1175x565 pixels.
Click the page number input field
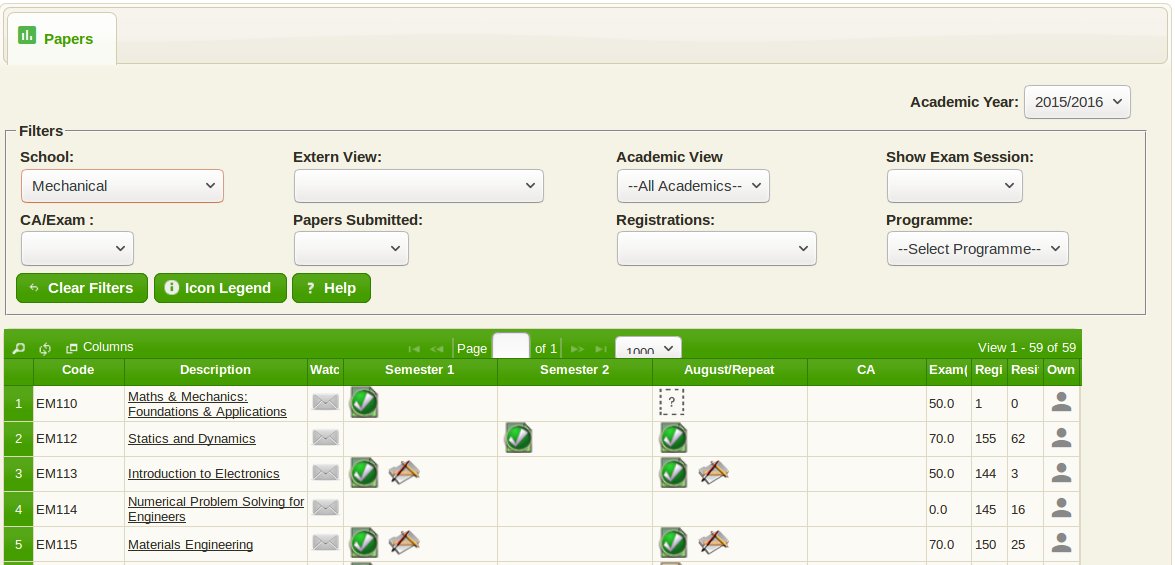tap(510, 348)
